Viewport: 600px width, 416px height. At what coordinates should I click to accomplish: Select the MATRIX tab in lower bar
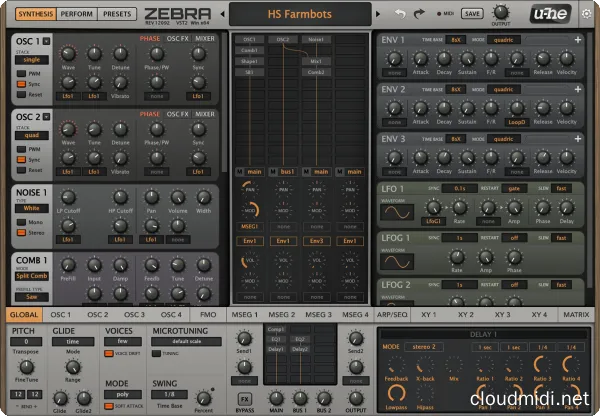pyautogui.click(x=575, y=314)
